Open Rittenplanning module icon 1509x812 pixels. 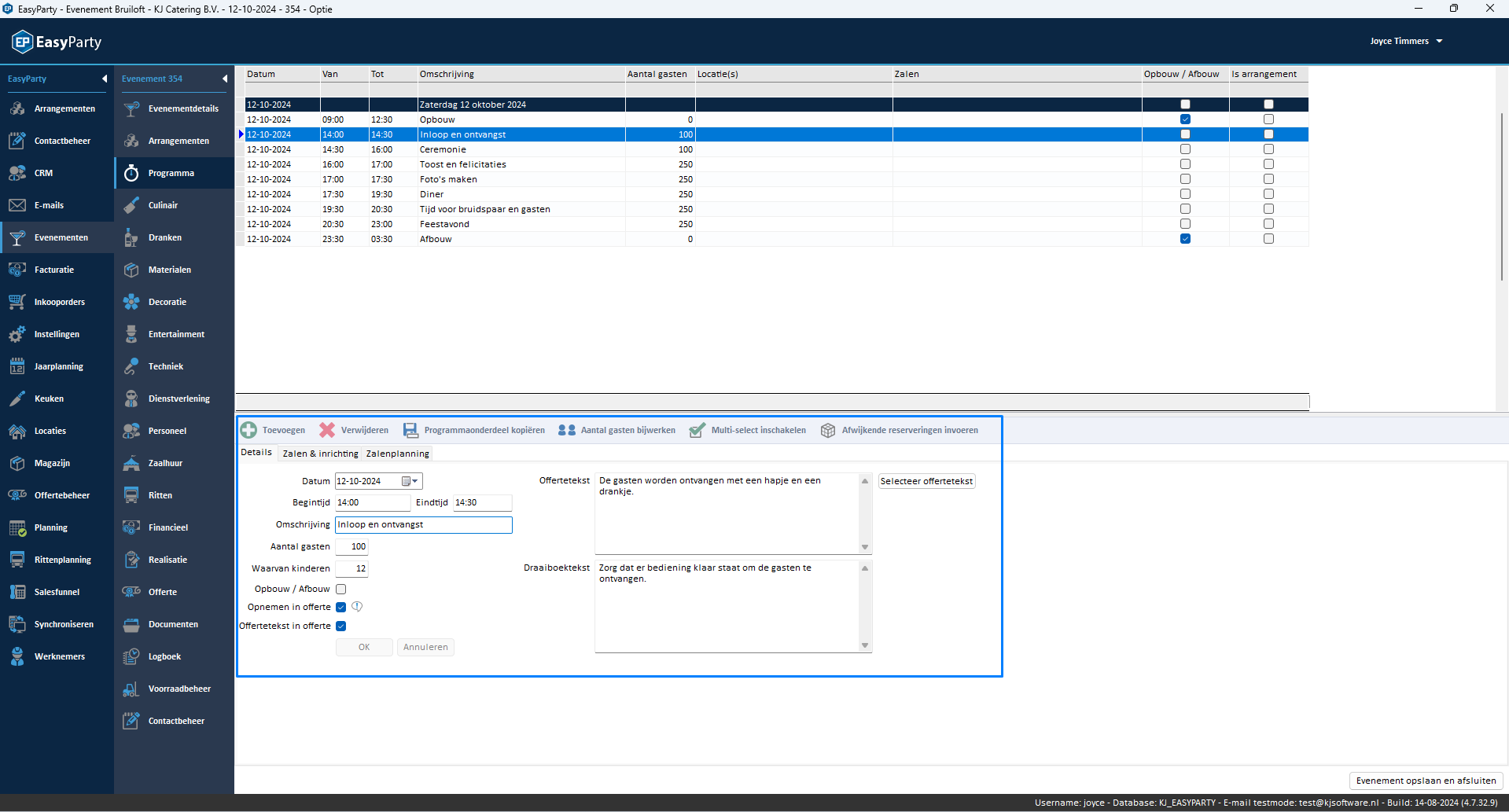[x=17, y=560]
